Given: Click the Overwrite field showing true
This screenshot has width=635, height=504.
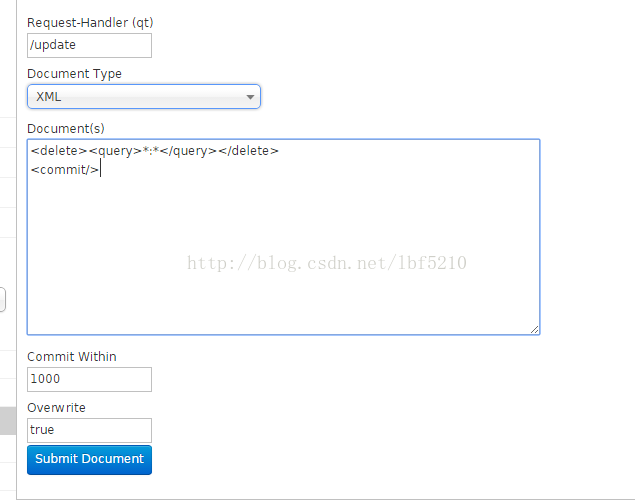Looking at the screenshot, I should pos(89,430).
